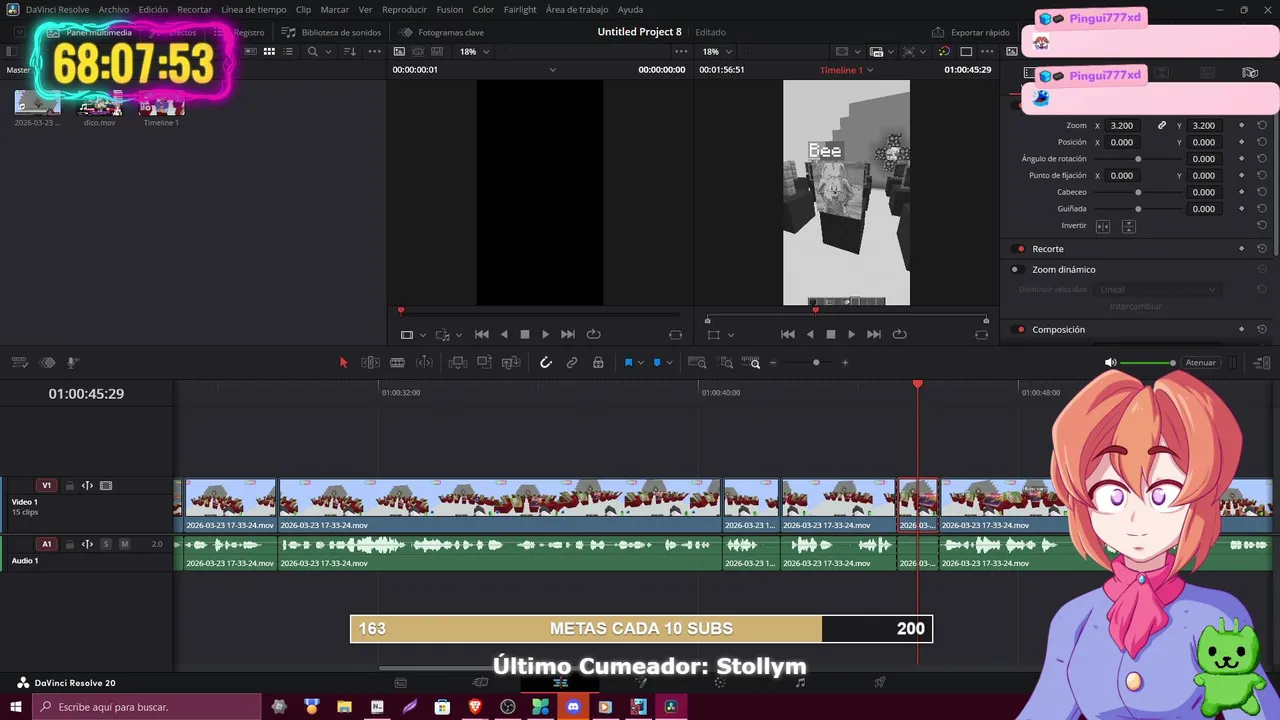The width and height of the screenshot is (1280, 720).
Task: Expand Zoom dinámico section
Action: click(1064, 270)
